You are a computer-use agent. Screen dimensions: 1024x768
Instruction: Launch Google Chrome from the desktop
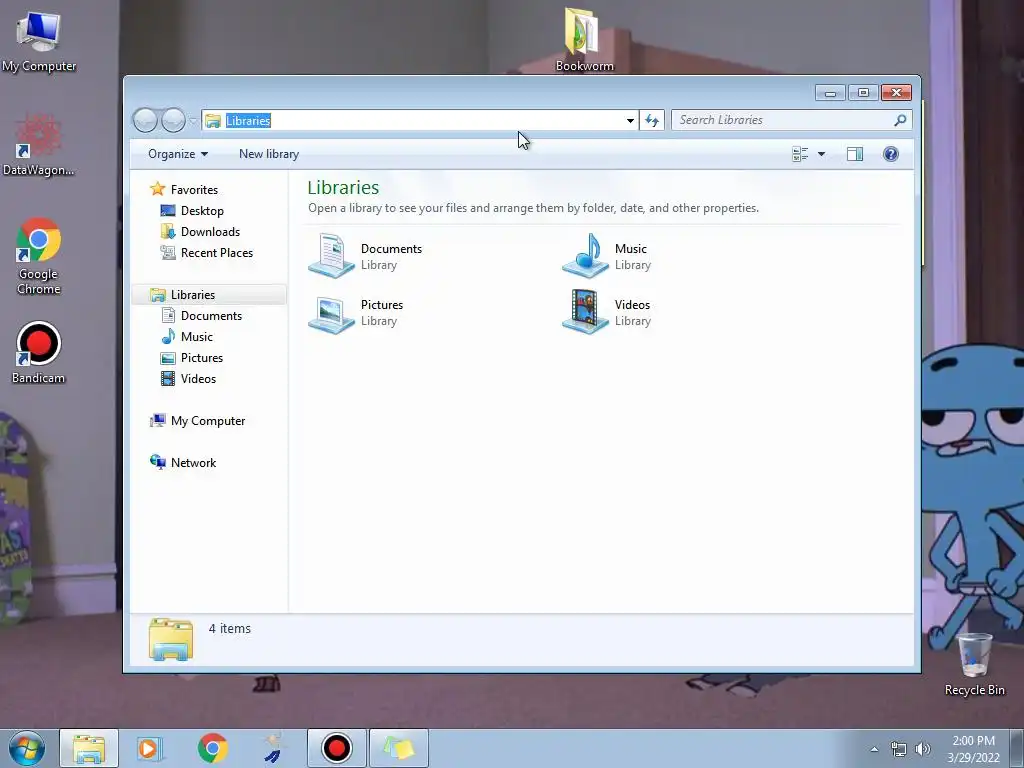(39, 256)
